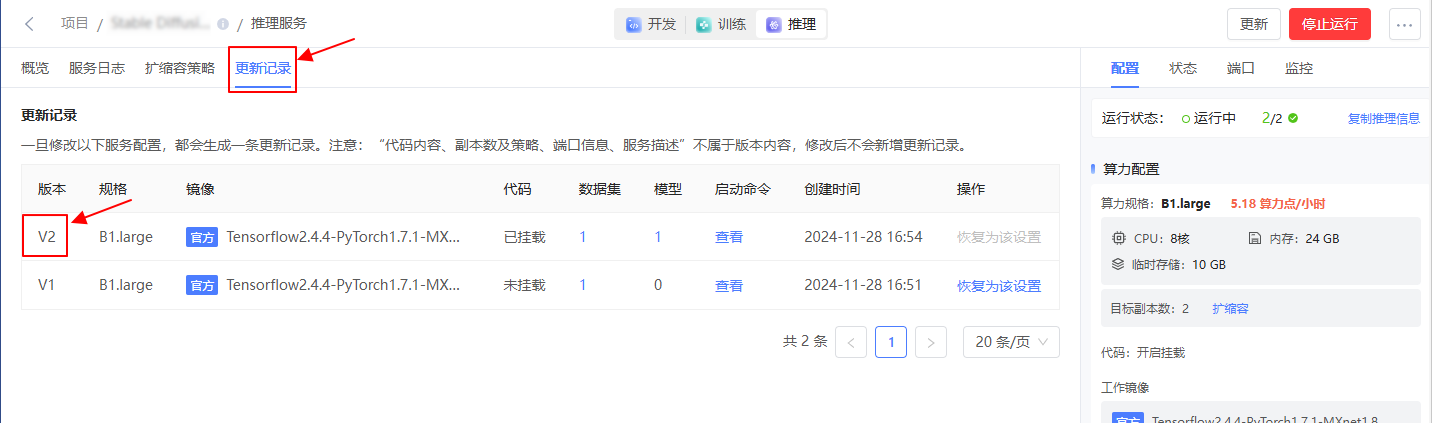Go to previous page arrow
1432x423 pixels.
click(x=851, y=342)
